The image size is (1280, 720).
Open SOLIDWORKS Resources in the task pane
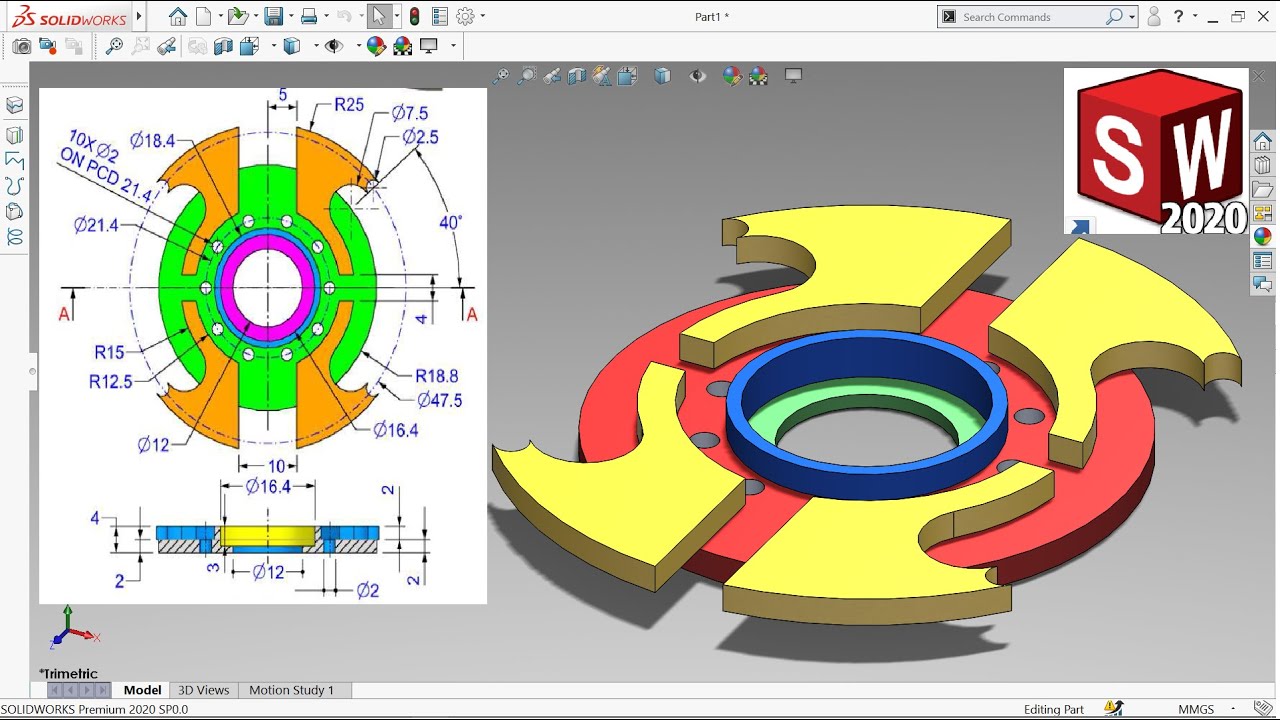coord(1262,140)
